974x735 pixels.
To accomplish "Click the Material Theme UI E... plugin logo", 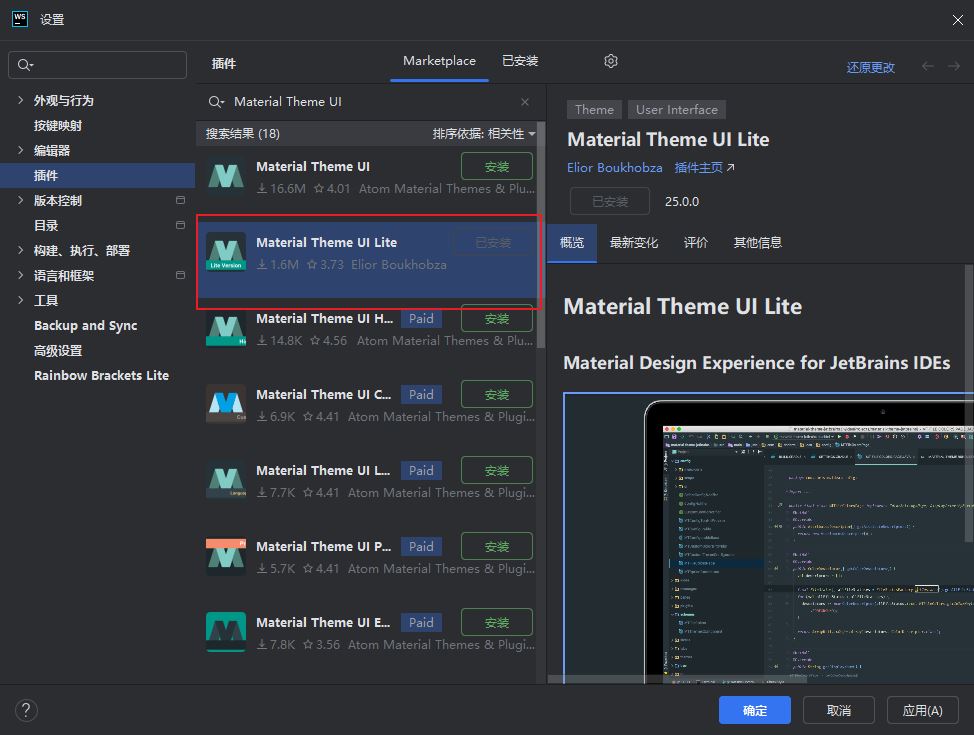I will [226, 632].
